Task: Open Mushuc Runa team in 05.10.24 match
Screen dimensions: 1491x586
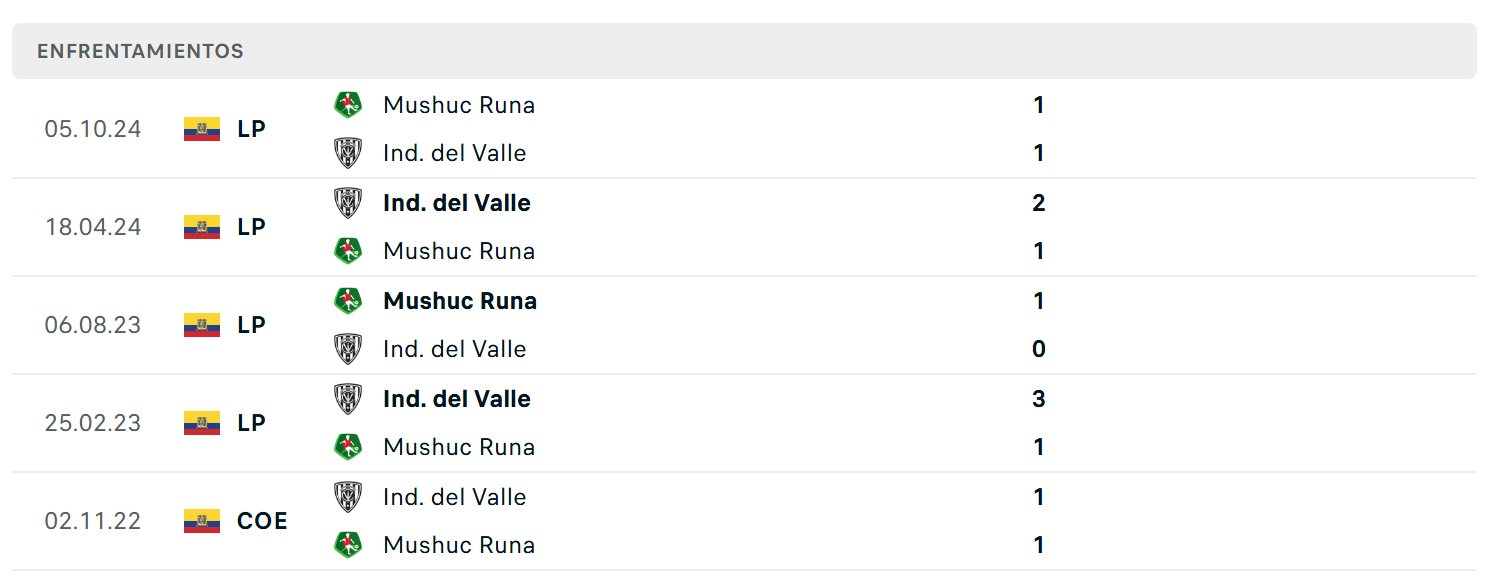Action: click(459, 105)
